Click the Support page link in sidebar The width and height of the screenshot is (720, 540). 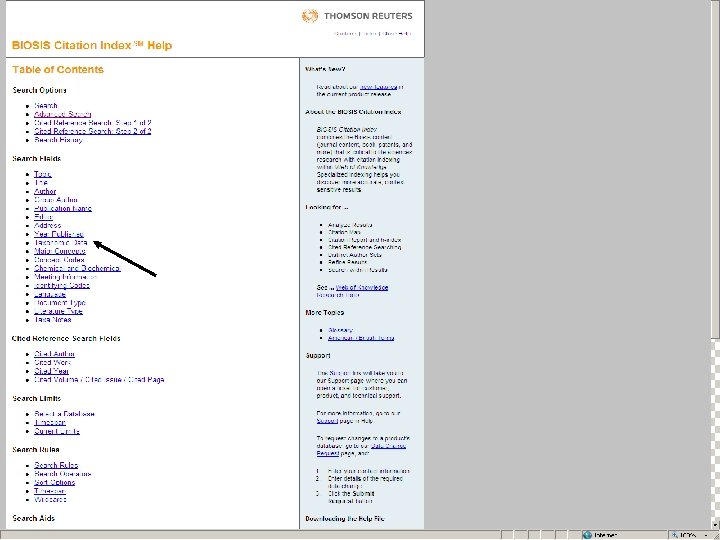click(327, 421)
